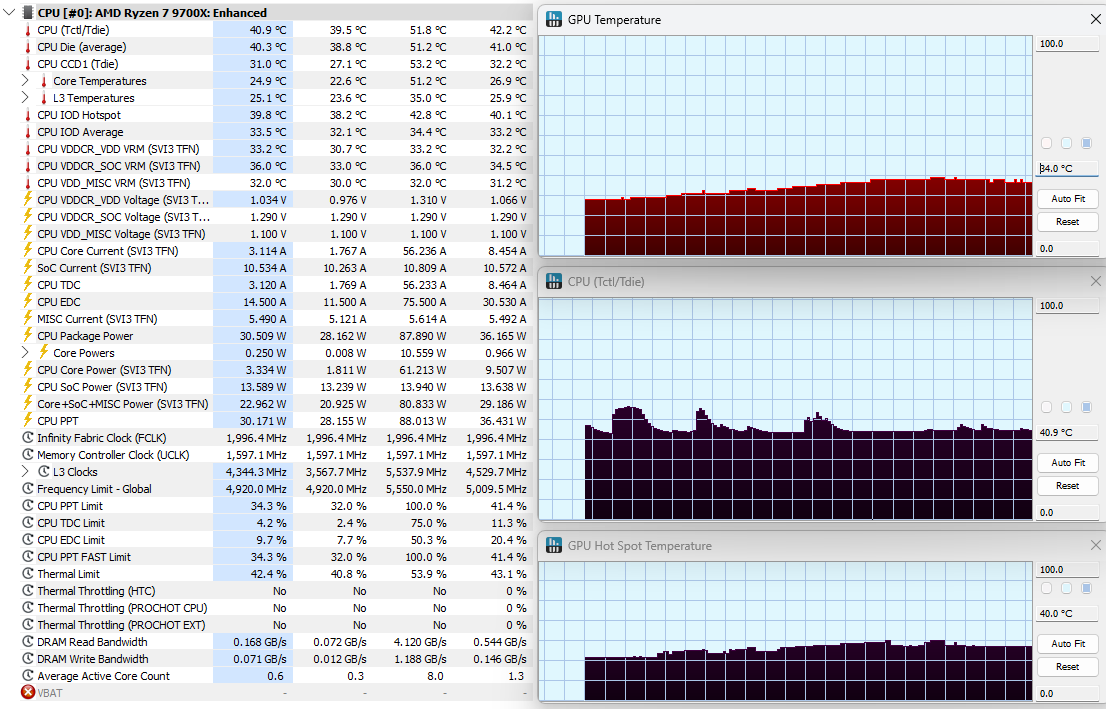This screenshot has width=1106, height=709.
Task: Select the MISC Current (SVI3 TFN) row label
Action: pyautogui.click(x=97, y=319)
